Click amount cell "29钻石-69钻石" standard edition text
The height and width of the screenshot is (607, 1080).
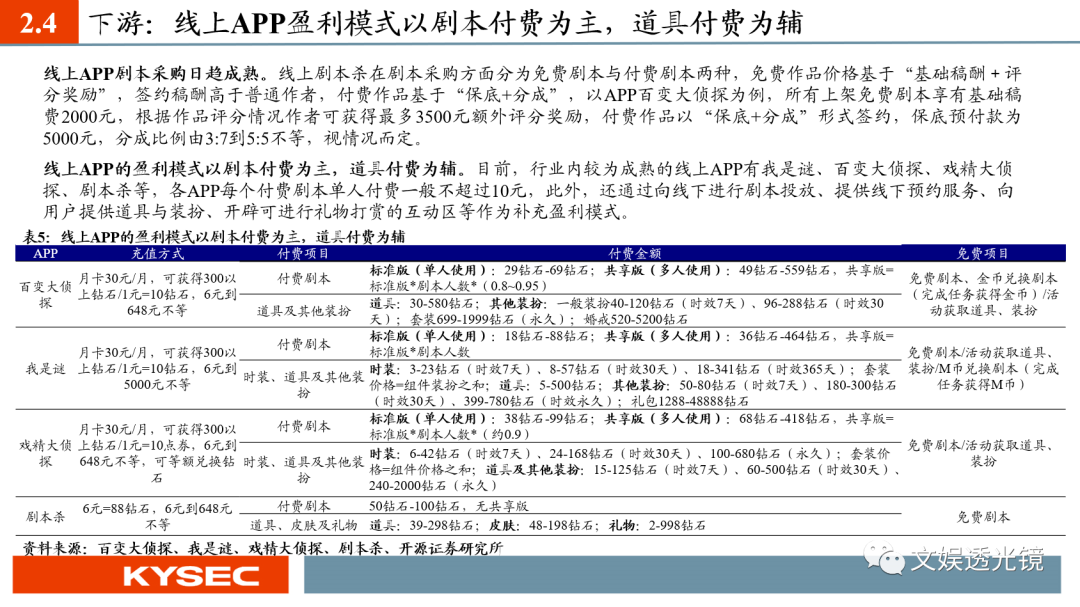(632, 278)
